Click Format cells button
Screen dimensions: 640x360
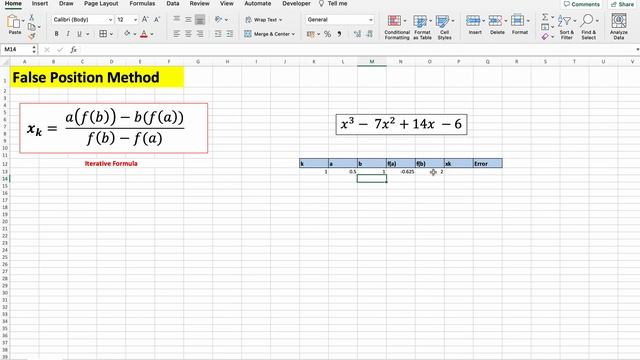click(520, 24)
